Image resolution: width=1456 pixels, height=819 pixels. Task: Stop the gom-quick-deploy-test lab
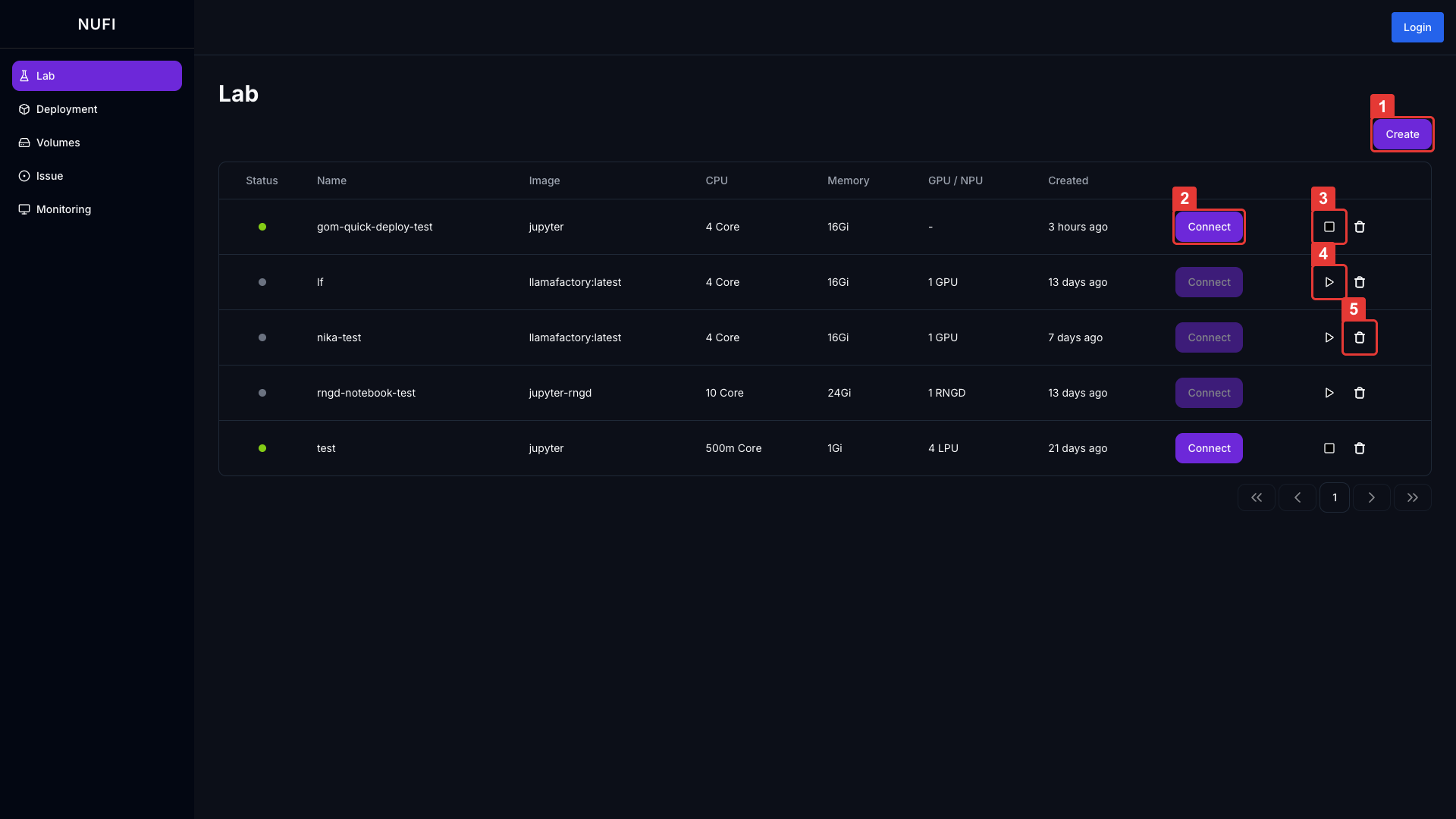1329,227
